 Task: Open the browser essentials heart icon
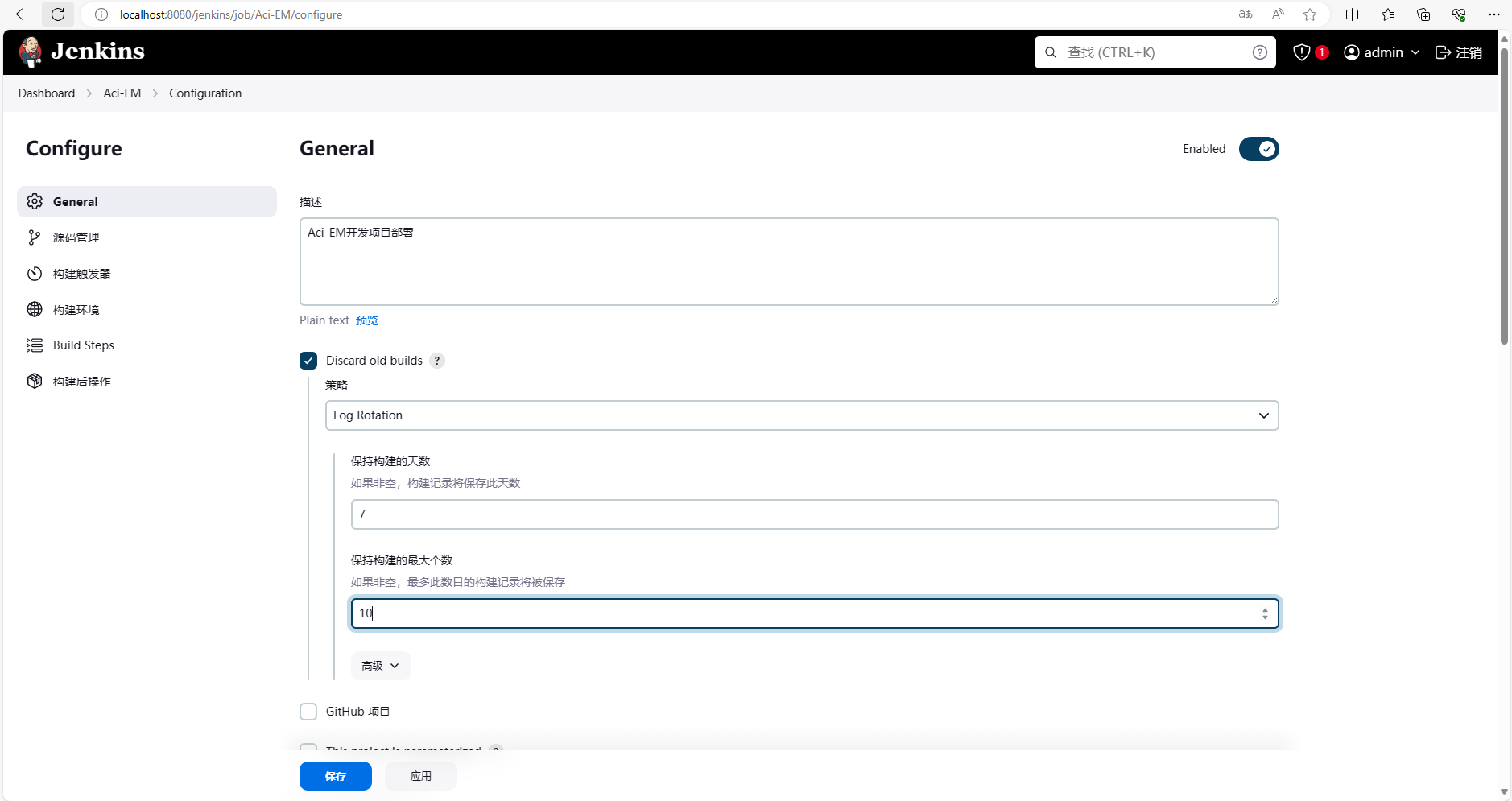[x=1459, y=14]
